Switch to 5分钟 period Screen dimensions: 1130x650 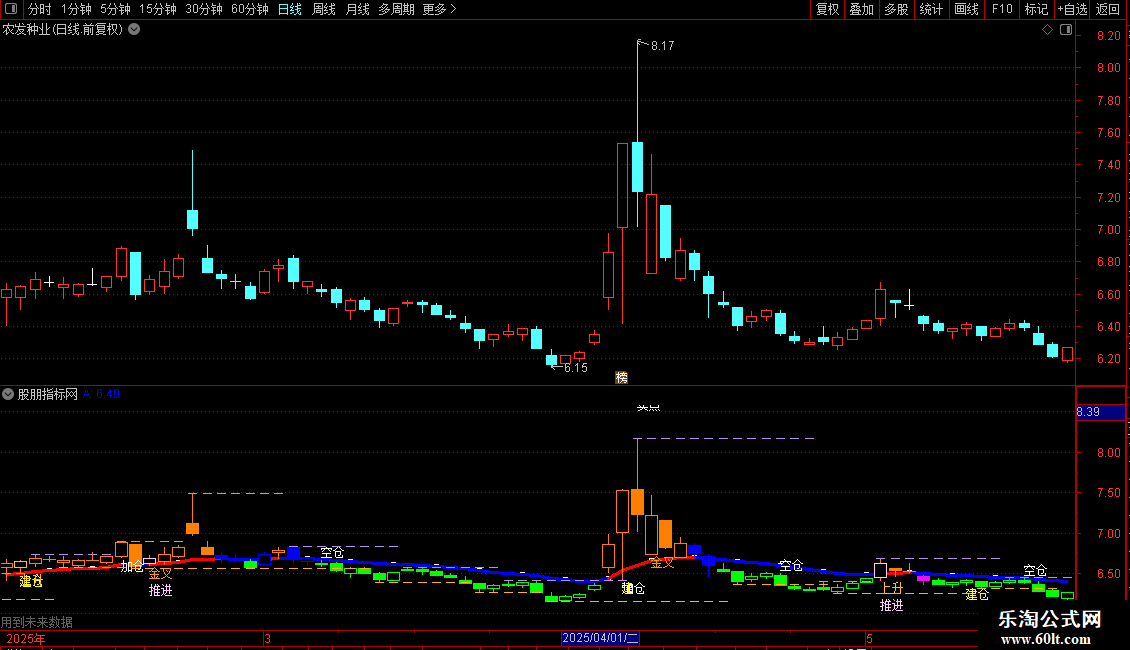point(115,9)
